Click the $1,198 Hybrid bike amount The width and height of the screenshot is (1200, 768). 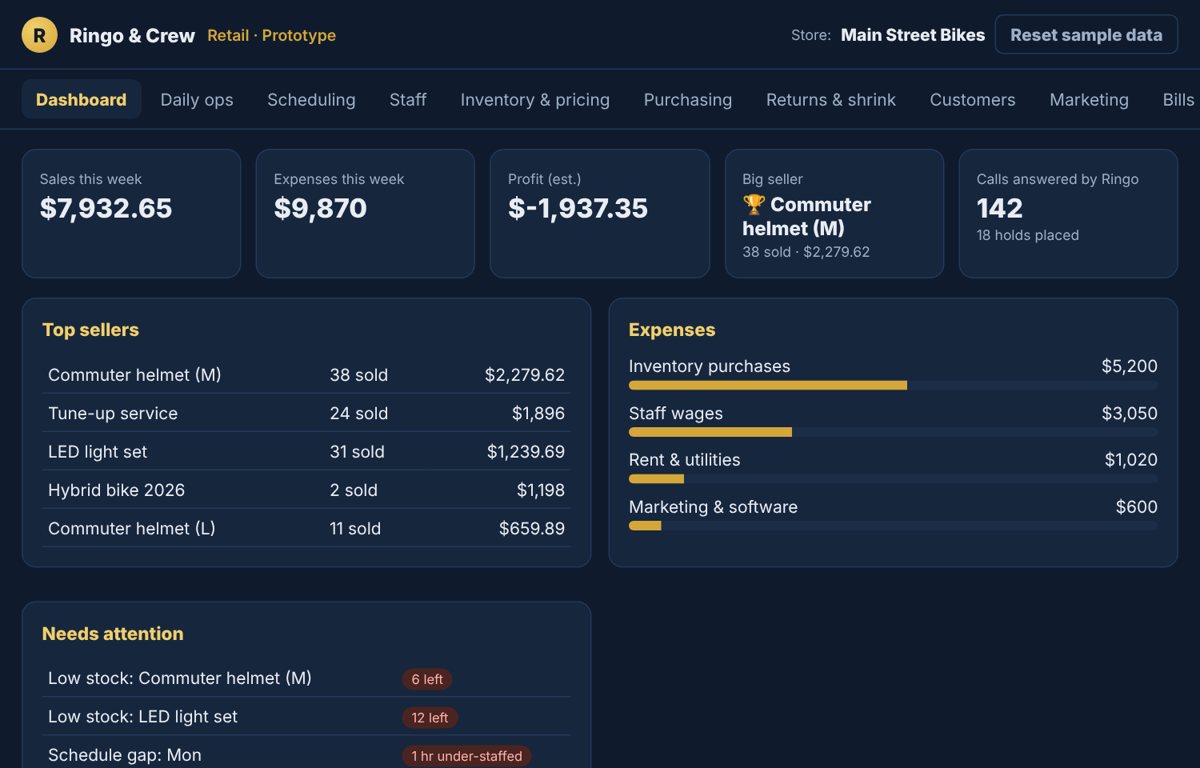[x=541, y=490]
